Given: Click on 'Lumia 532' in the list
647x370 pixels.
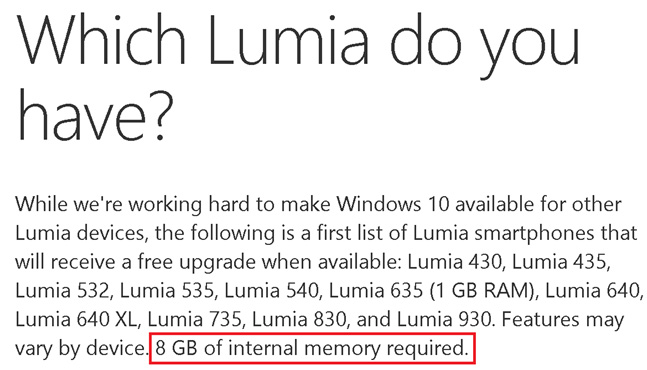Looking at the screenshot, I should tap(62, 291).
